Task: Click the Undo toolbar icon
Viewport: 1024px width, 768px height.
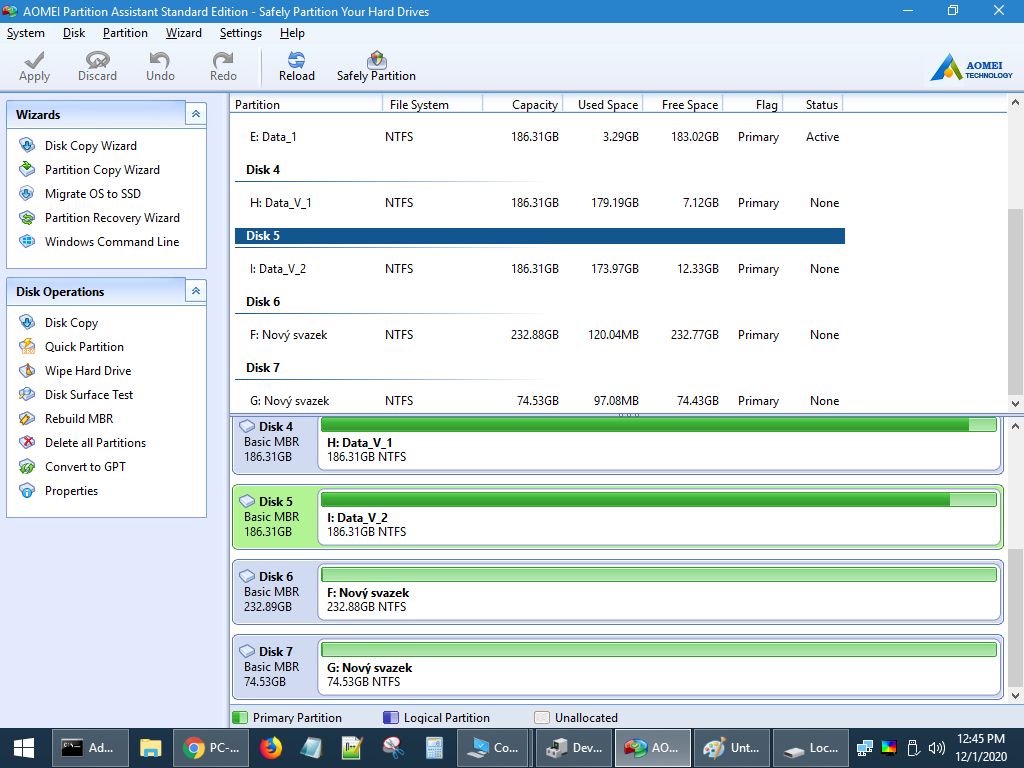Action: 160,66
